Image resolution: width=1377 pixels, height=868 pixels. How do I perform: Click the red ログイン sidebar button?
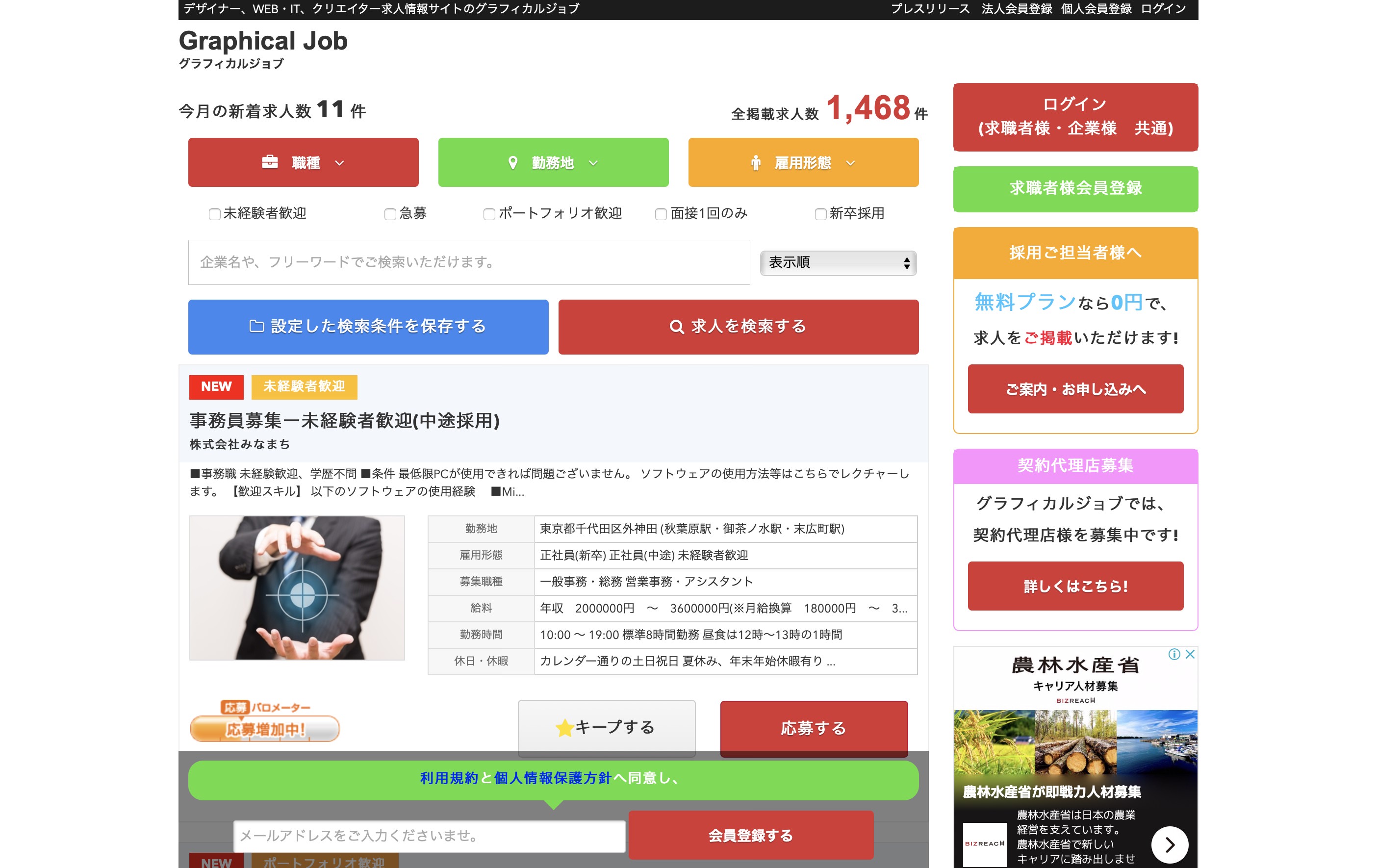pyautogui.click(x=1075, y=117)
